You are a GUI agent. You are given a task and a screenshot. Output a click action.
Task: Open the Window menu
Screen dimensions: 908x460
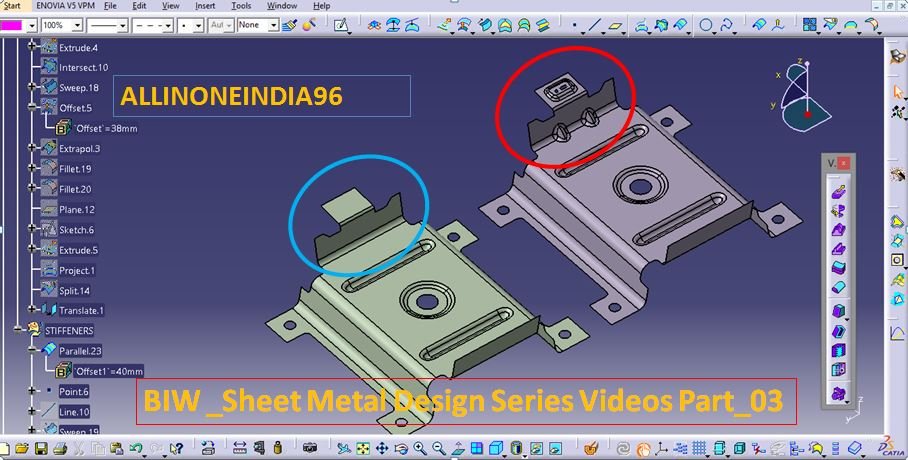pos(282,6)
